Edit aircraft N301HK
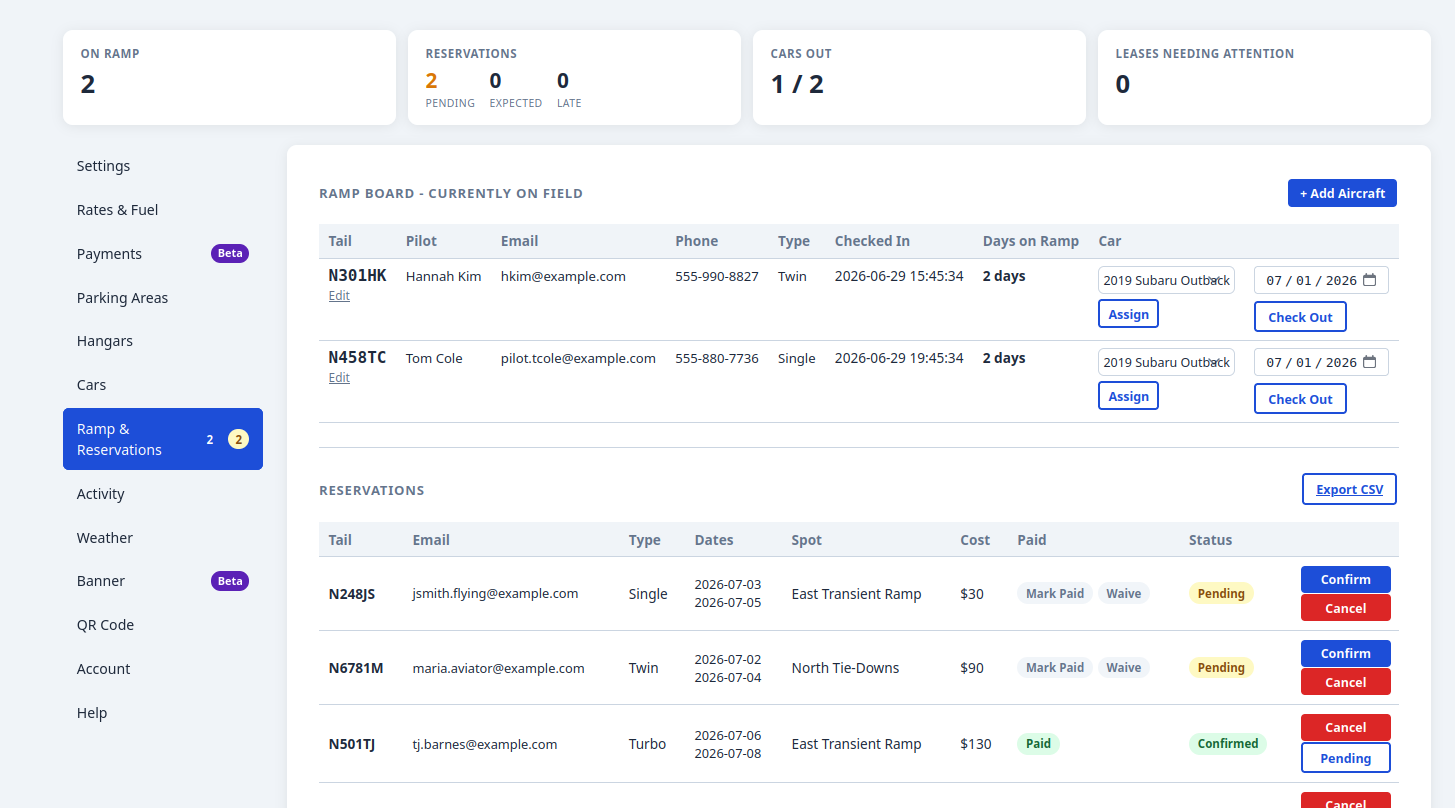Screen dimensions: 1455x808 point(339,296)
